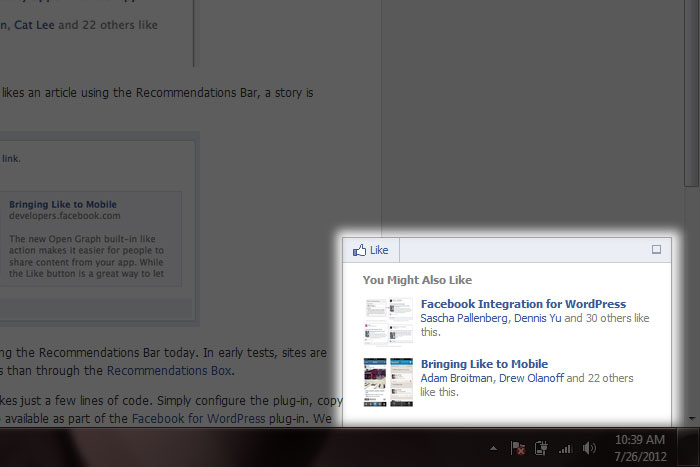Click the scroll down arrow of page scrollbar
The height and width of the screenshot is (467, 700).
click(692, 419)
